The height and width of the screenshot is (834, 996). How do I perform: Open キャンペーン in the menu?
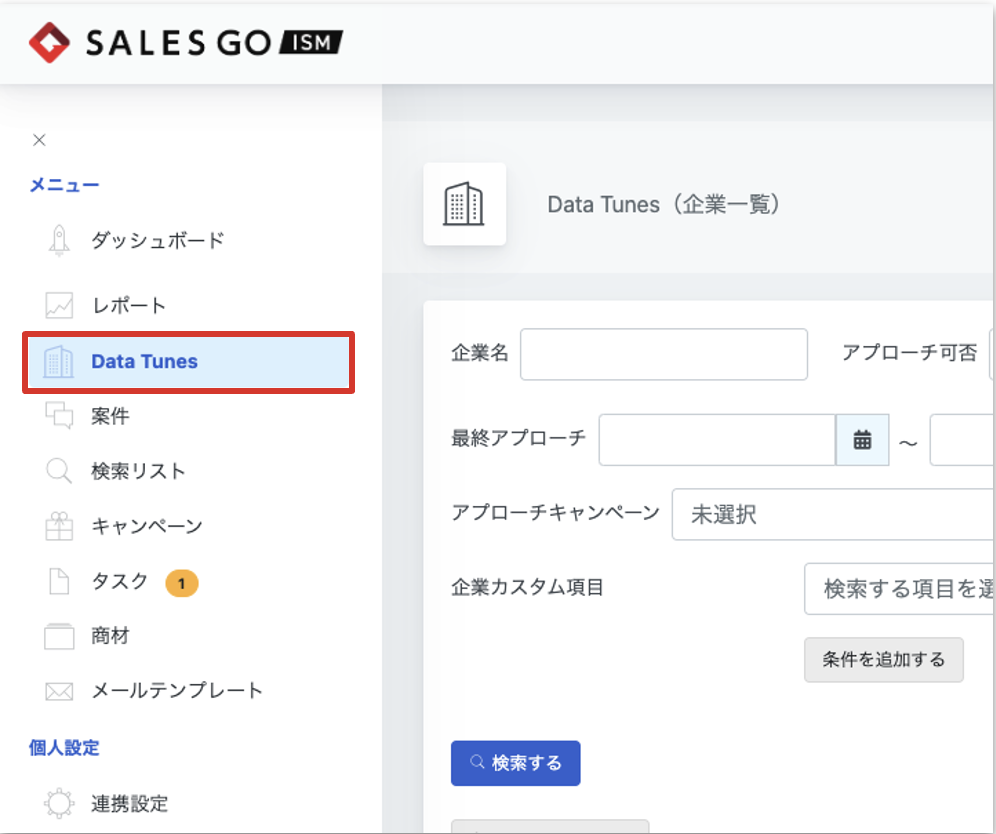coord(147,526)
